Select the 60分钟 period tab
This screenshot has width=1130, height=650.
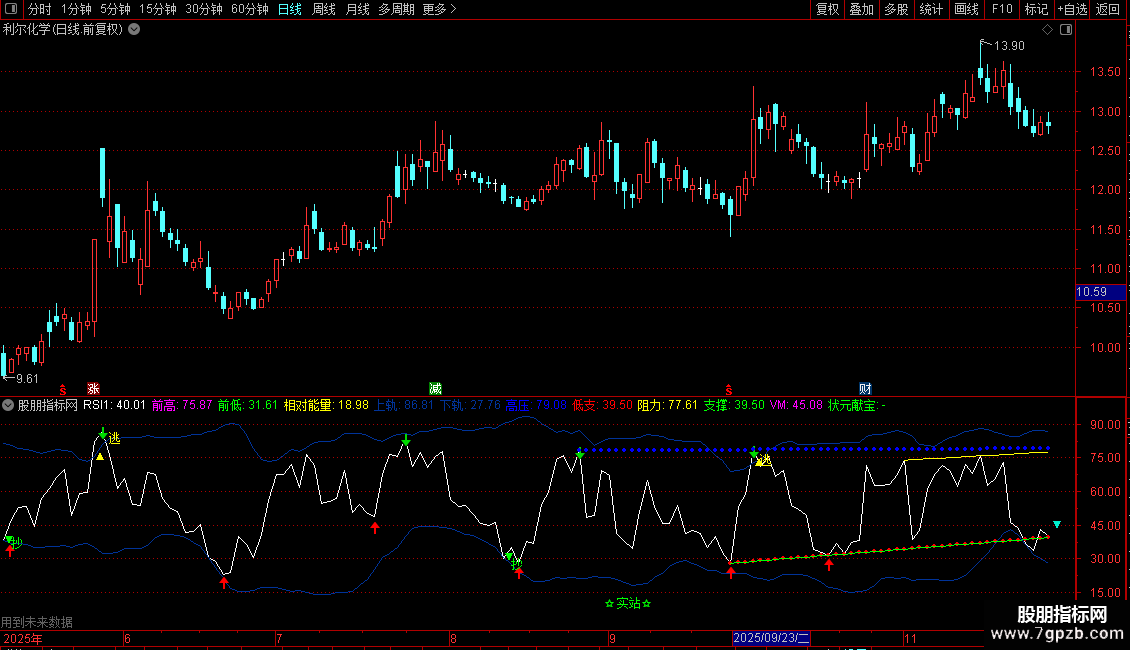tap(249, 10)
